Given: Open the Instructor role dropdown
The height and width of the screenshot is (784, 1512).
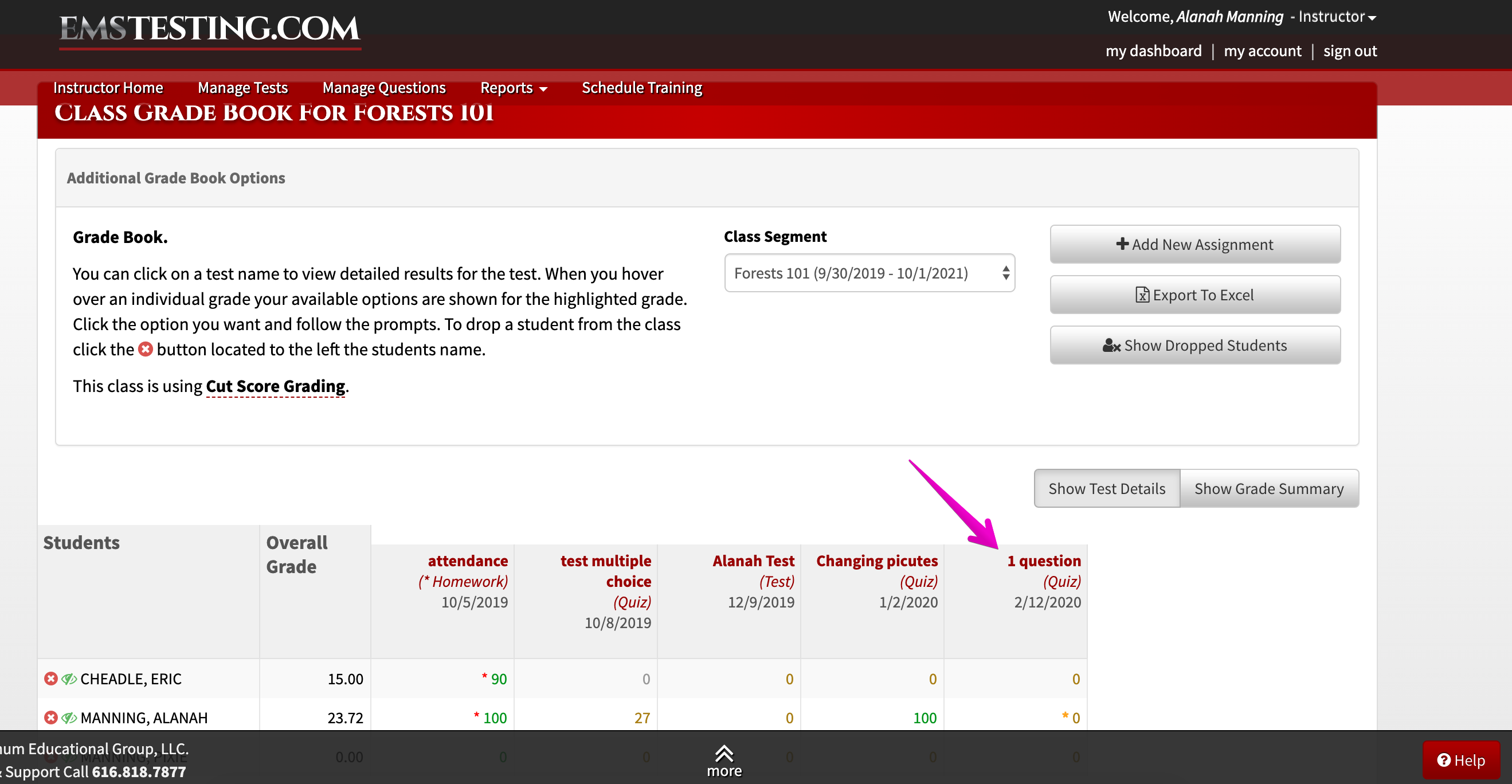Looking at the screenshot, I should point(1337,17).
